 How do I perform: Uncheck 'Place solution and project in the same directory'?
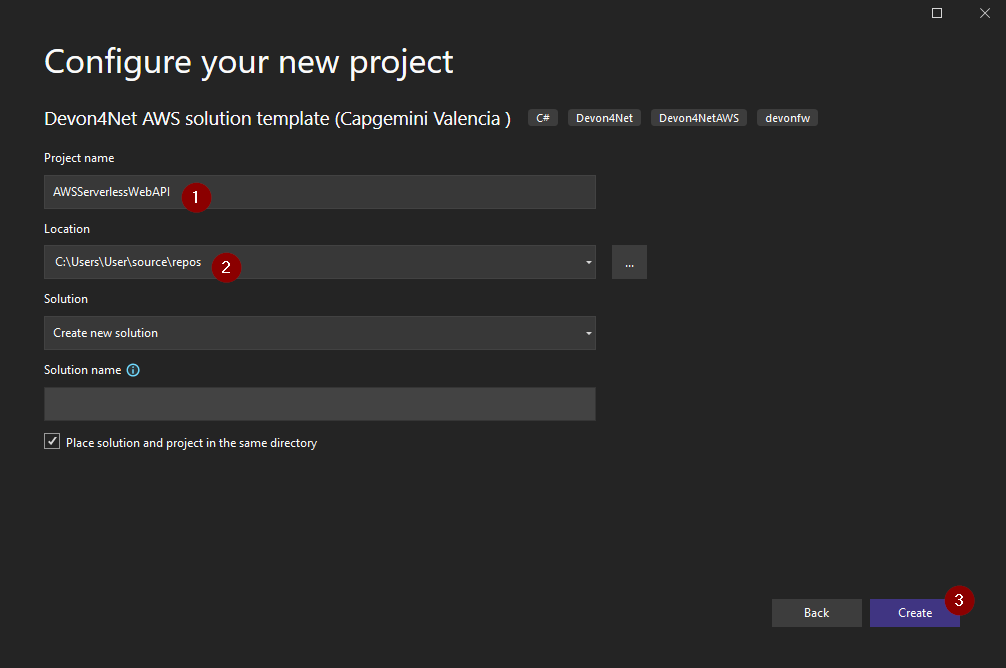51,440
